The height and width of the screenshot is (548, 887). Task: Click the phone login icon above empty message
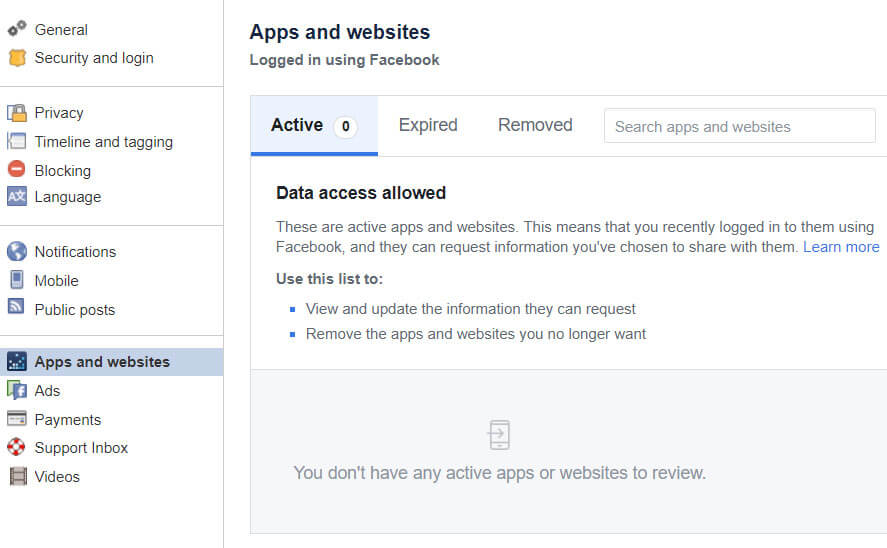pos(499,435)
